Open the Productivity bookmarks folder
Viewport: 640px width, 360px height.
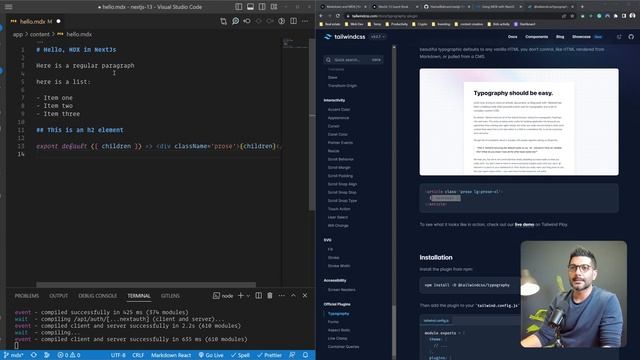click(396, 24)
